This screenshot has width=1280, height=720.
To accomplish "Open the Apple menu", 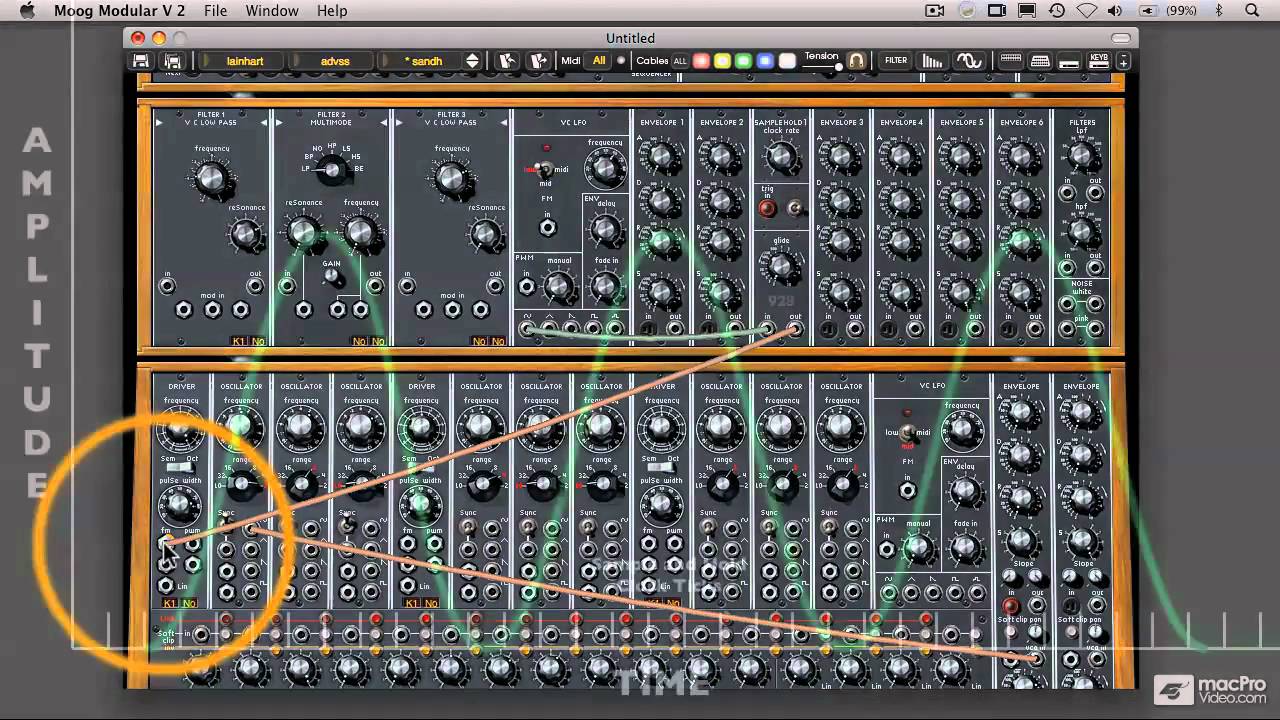I will click(x=27, y=10).
